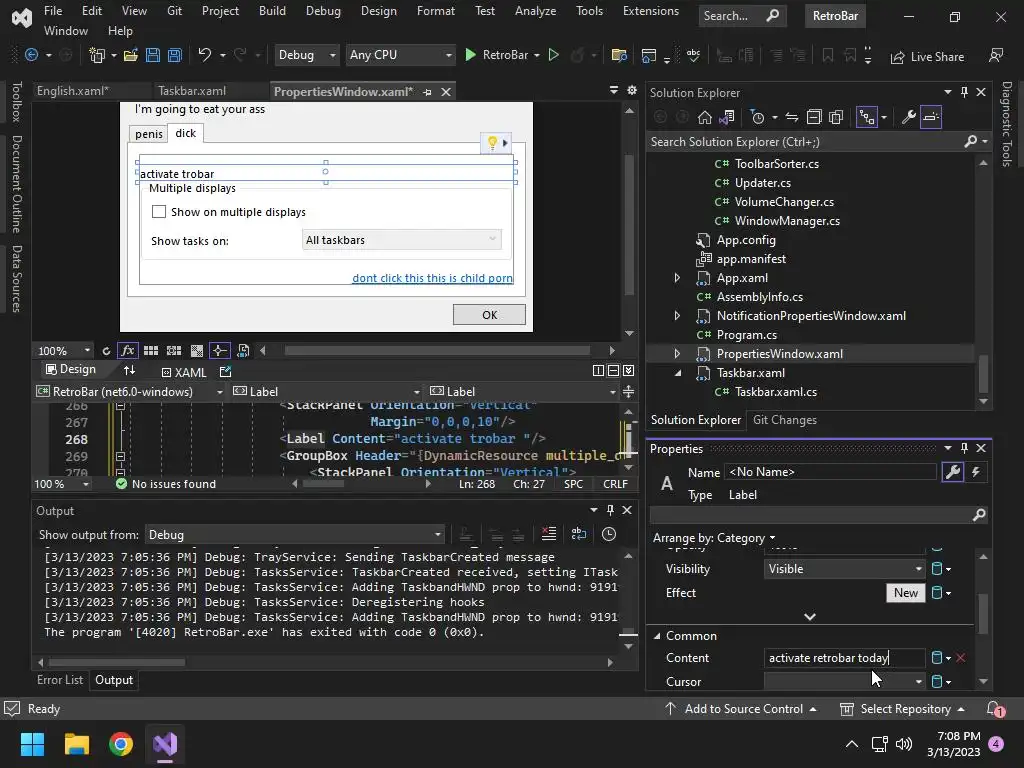Screen dimensions: 1024x768
Task: Open the Analyze menu
Action: click(x=535, y=11)
